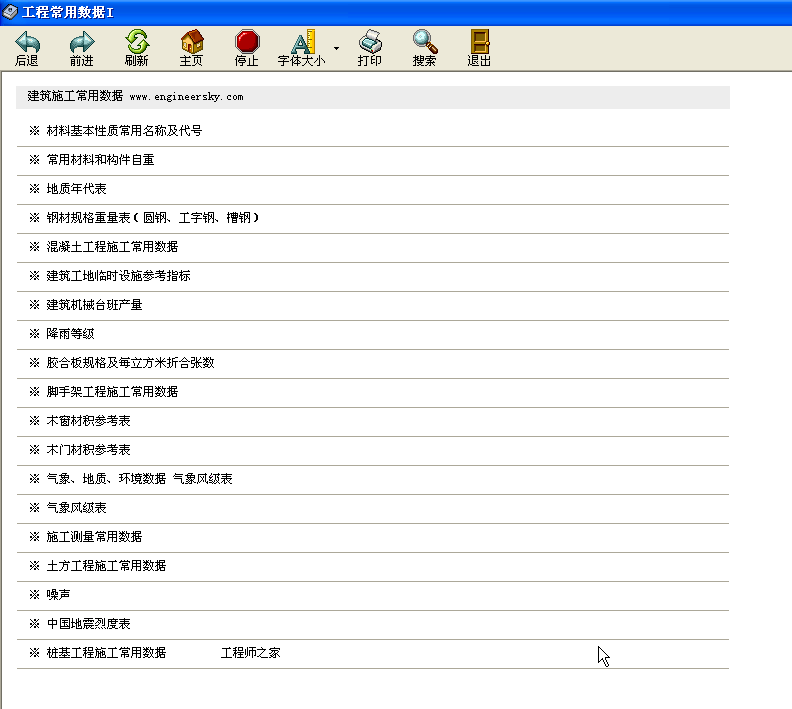Open 桩基工程施工常用数据 link
The width and height of the screenshot is (792, 709).
pos(106,653)
